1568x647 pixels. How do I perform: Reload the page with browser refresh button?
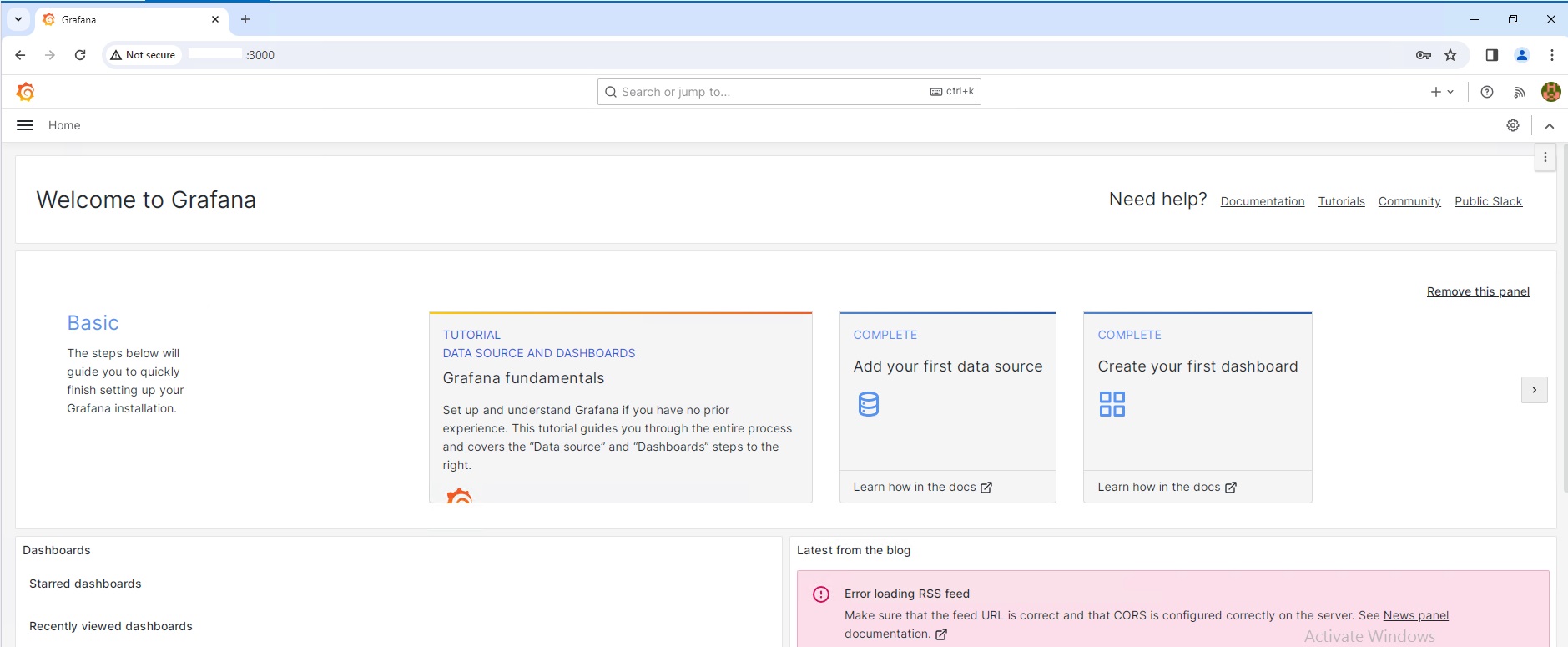coord(80,55)
